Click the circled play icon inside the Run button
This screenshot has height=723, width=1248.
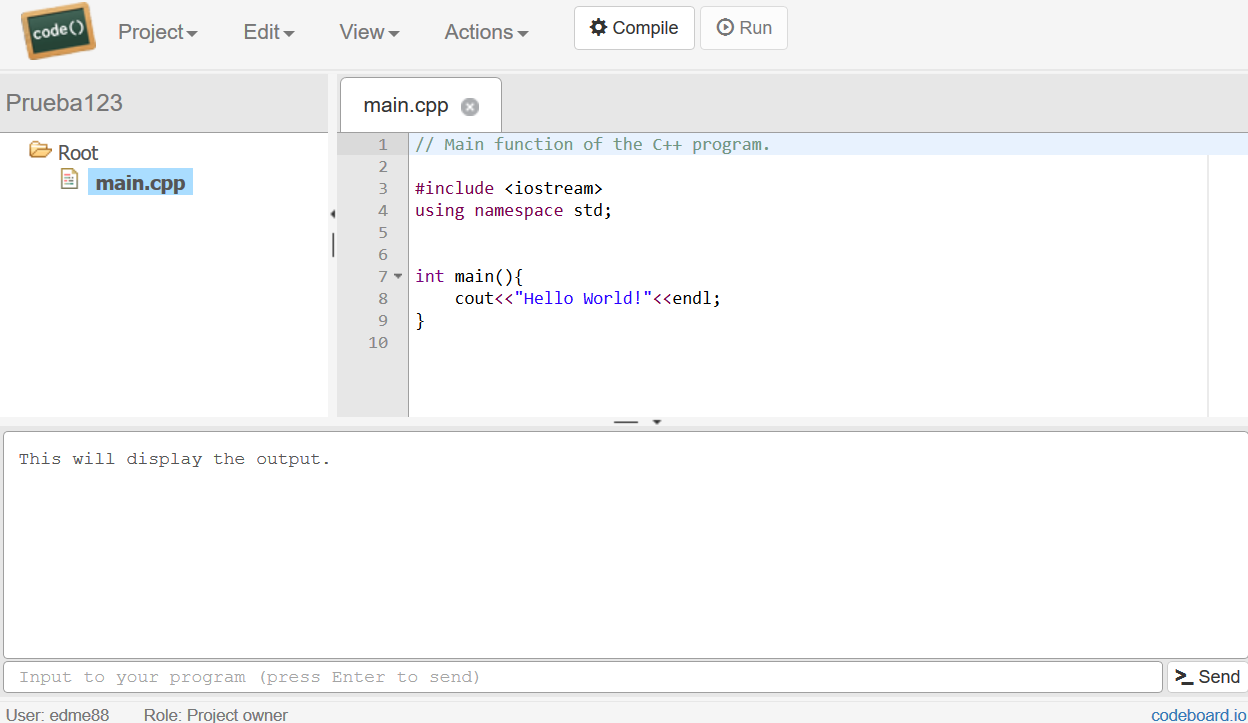(725, 27)
